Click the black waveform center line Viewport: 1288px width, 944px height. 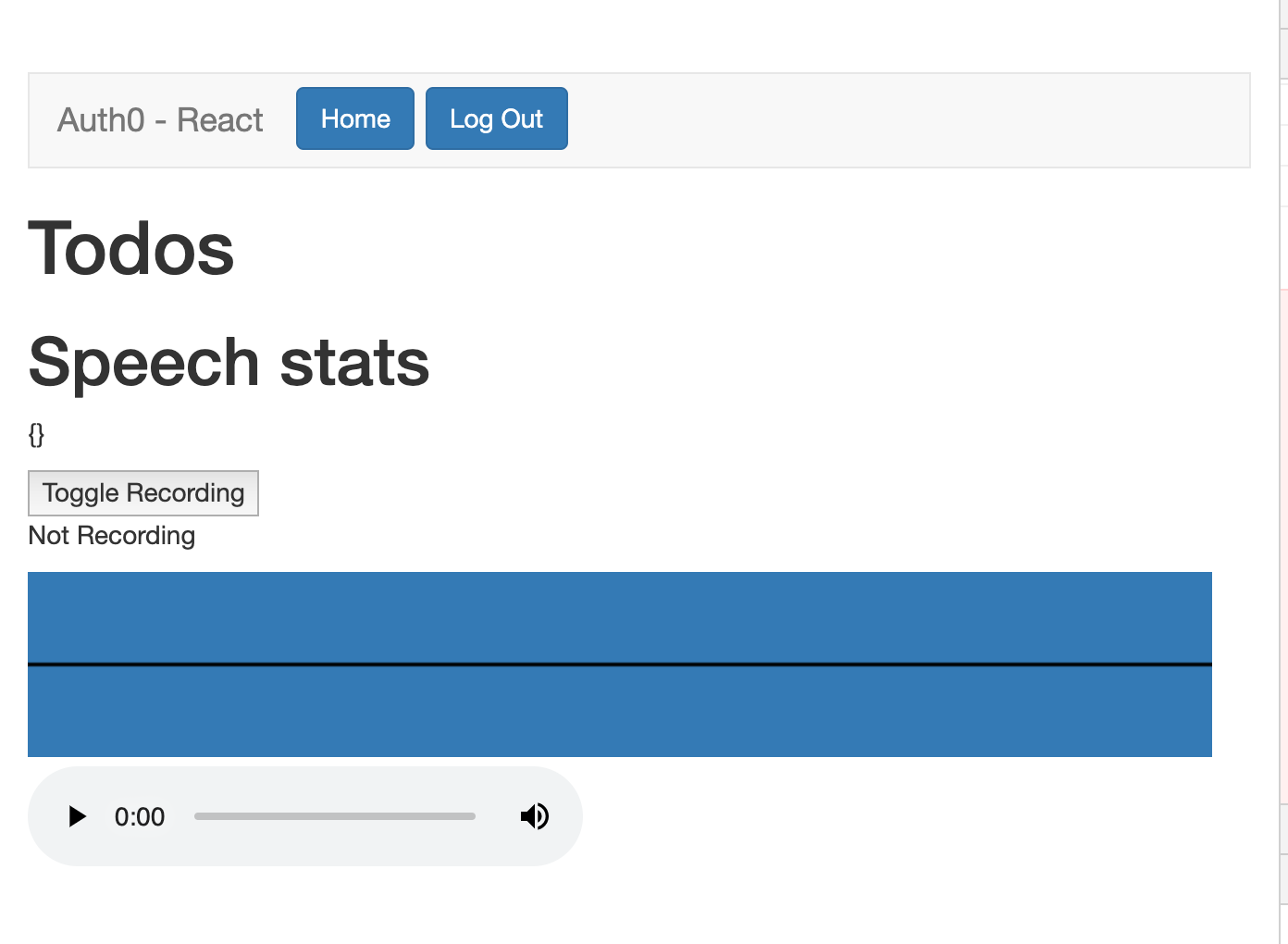pos(620,665)
